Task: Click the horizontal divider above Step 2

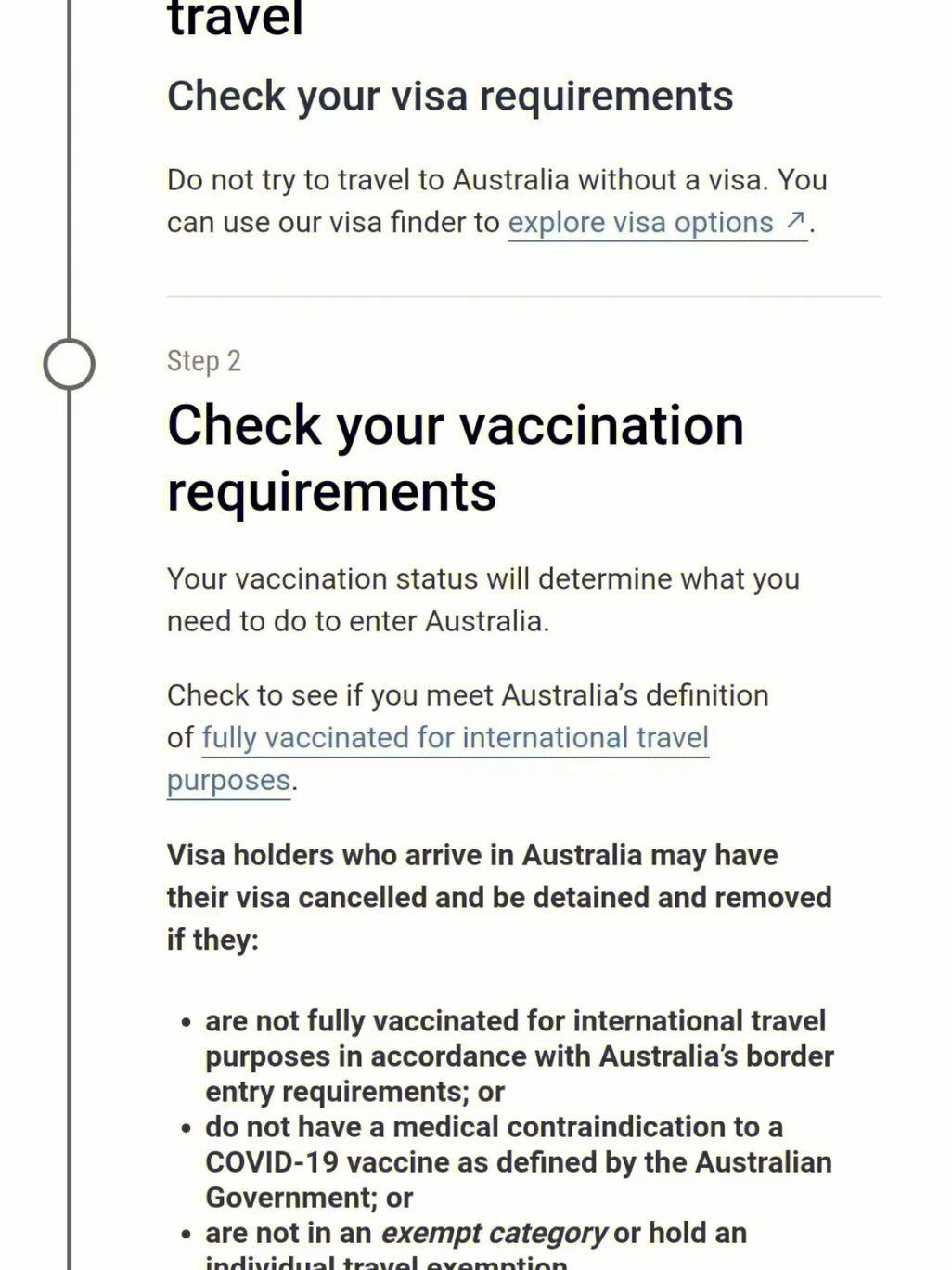Action: click(x=523, y=297)
